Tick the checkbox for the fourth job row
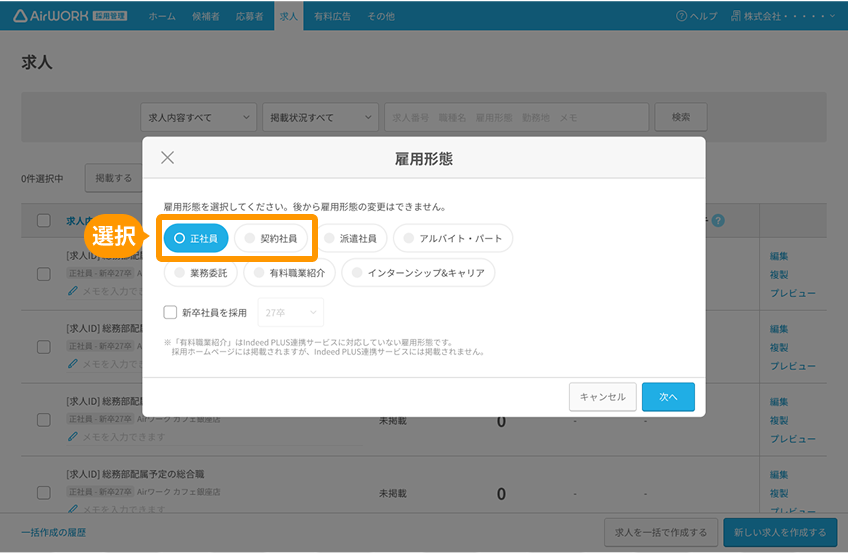This screenshot has height=553, width=848. (44, 493)
